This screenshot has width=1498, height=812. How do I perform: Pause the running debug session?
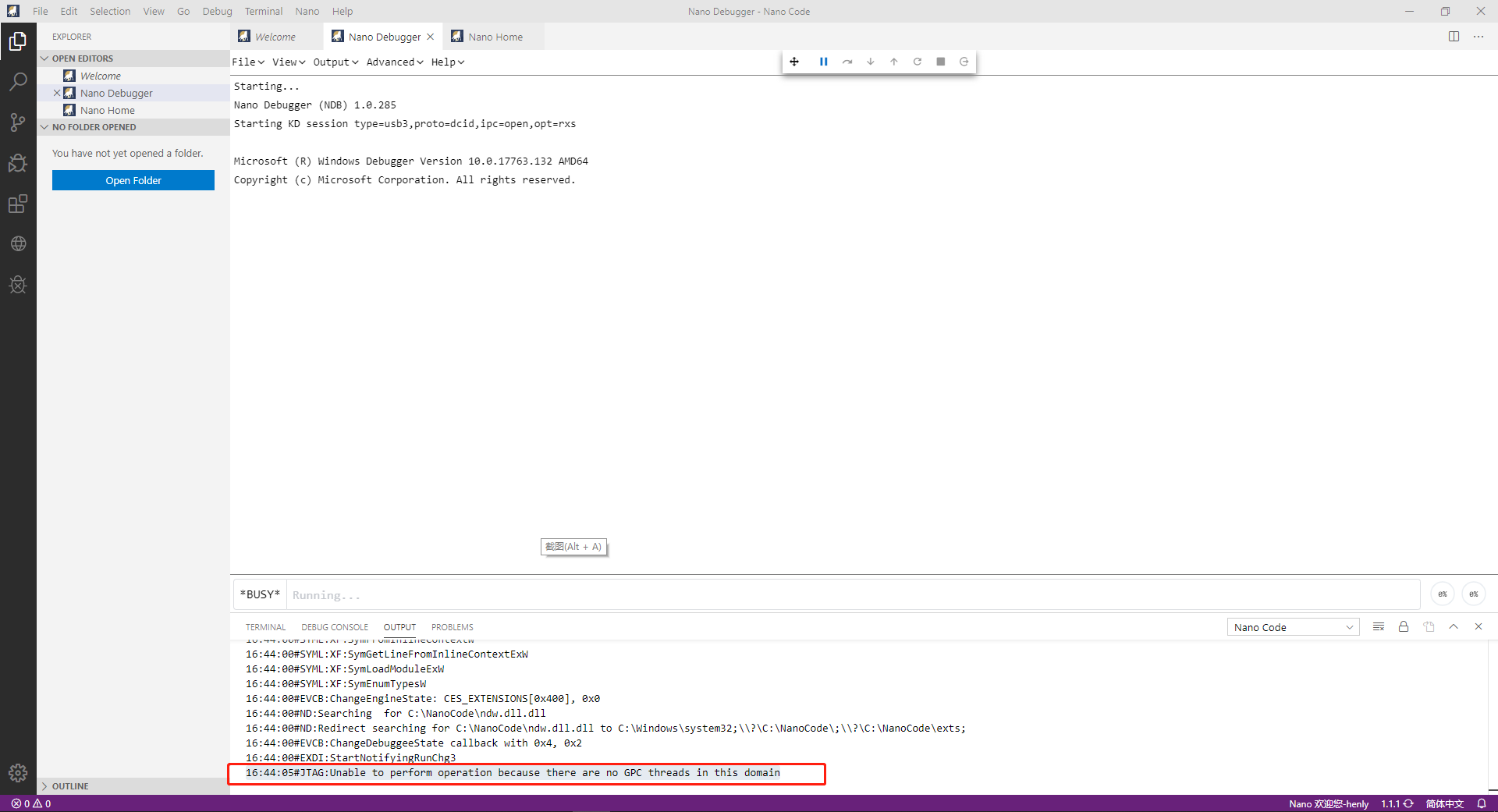point(823,62)
